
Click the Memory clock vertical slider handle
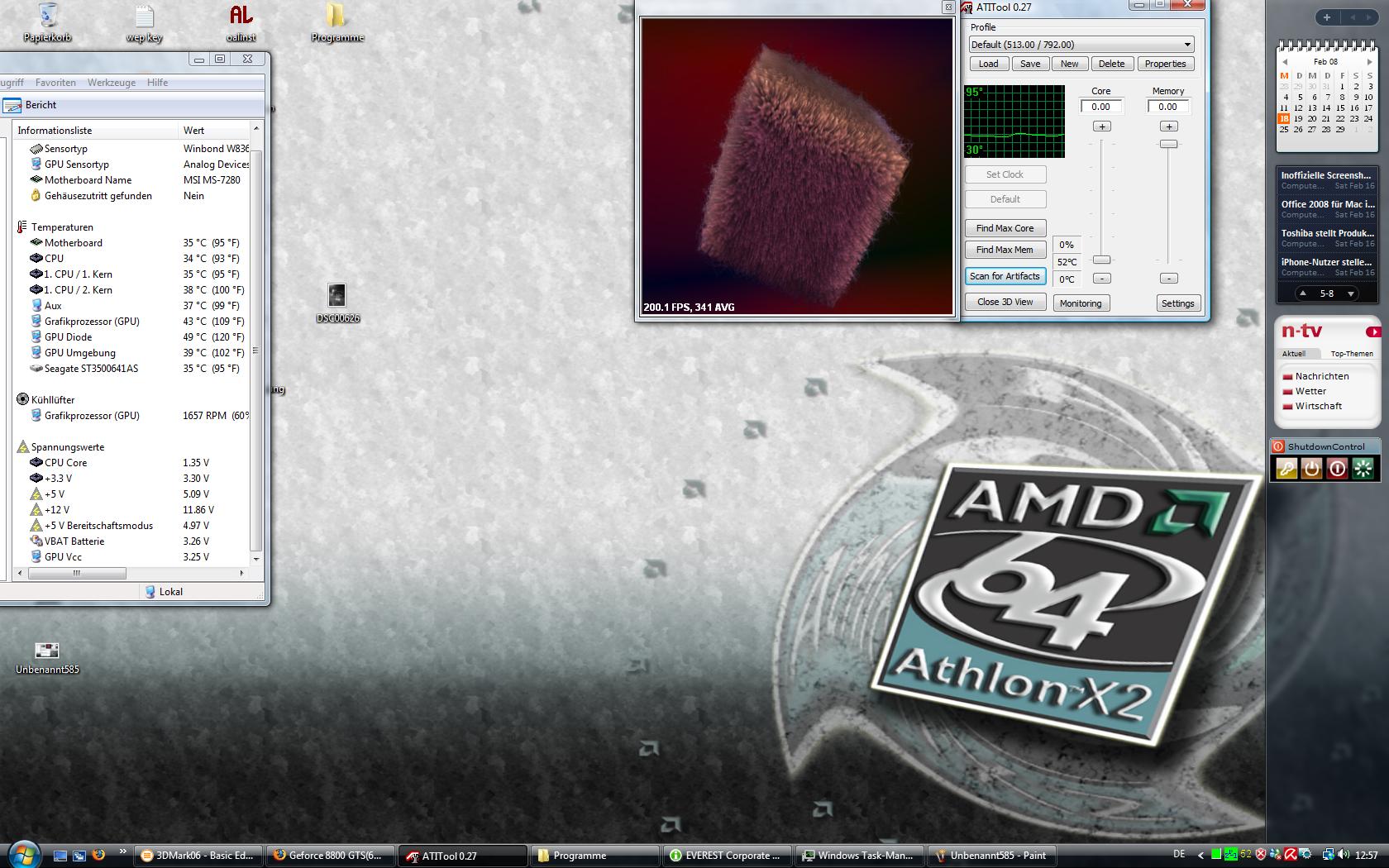pyautogui.click(x=1168, y=144)
